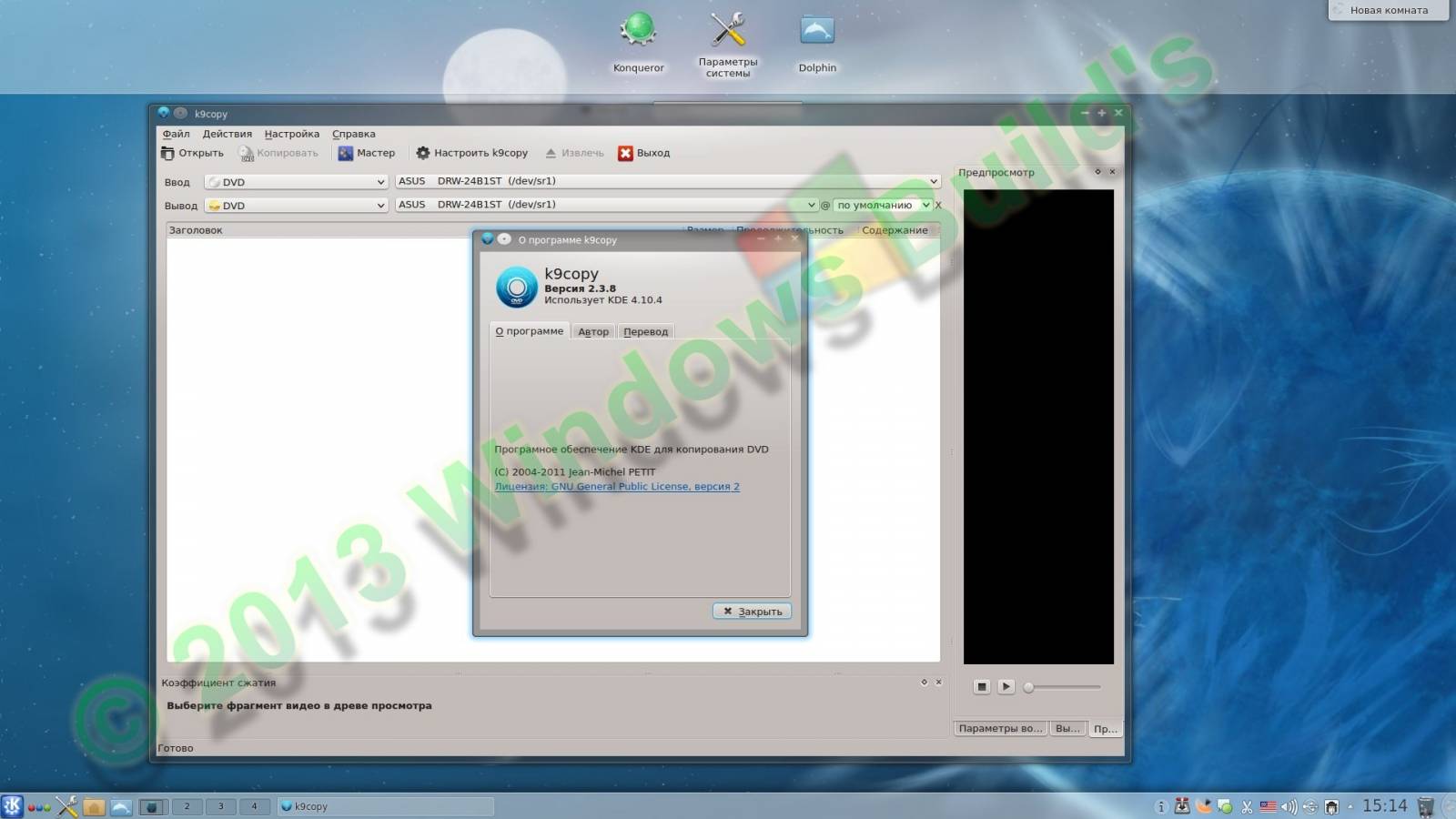Viewport: 1456px width, 819px height.
Task: Click the volume speaker tray icon
Action: click(x=1289, y=806)
